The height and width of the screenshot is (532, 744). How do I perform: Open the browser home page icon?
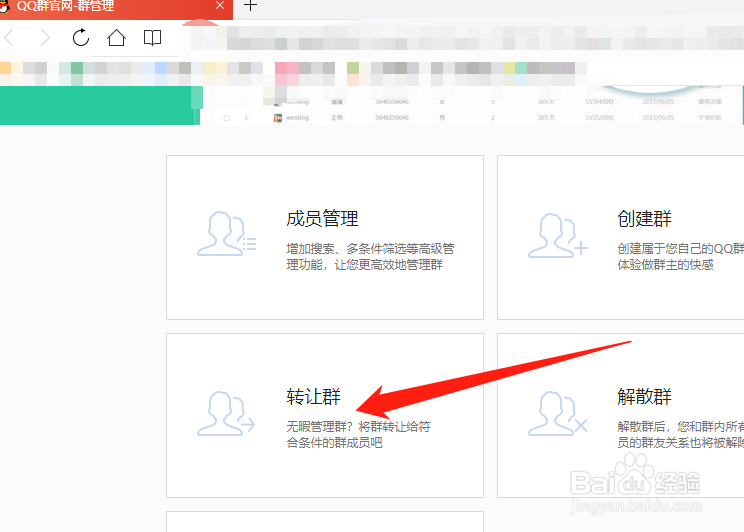pyautogui.click(x=116, y=37)
